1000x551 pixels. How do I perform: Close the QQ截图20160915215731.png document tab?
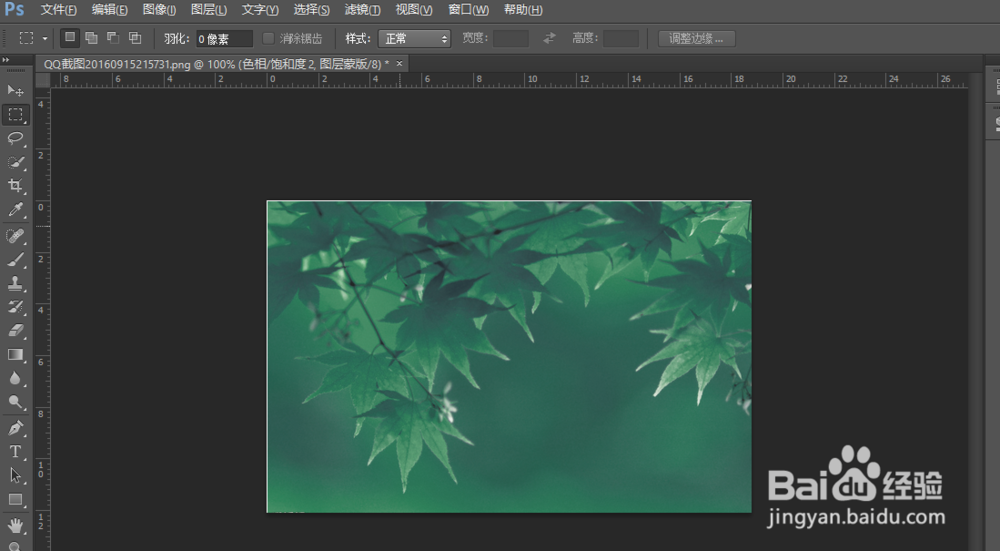click(x=399, y=64)
